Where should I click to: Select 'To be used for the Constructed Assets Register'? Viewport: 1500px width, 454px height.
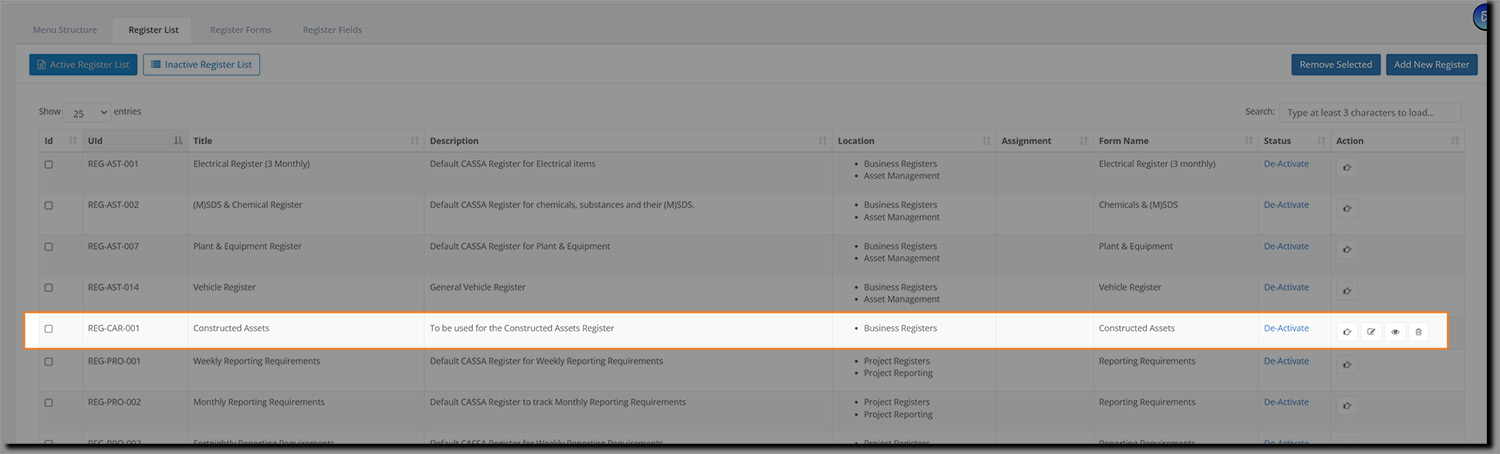coord(522,328)
